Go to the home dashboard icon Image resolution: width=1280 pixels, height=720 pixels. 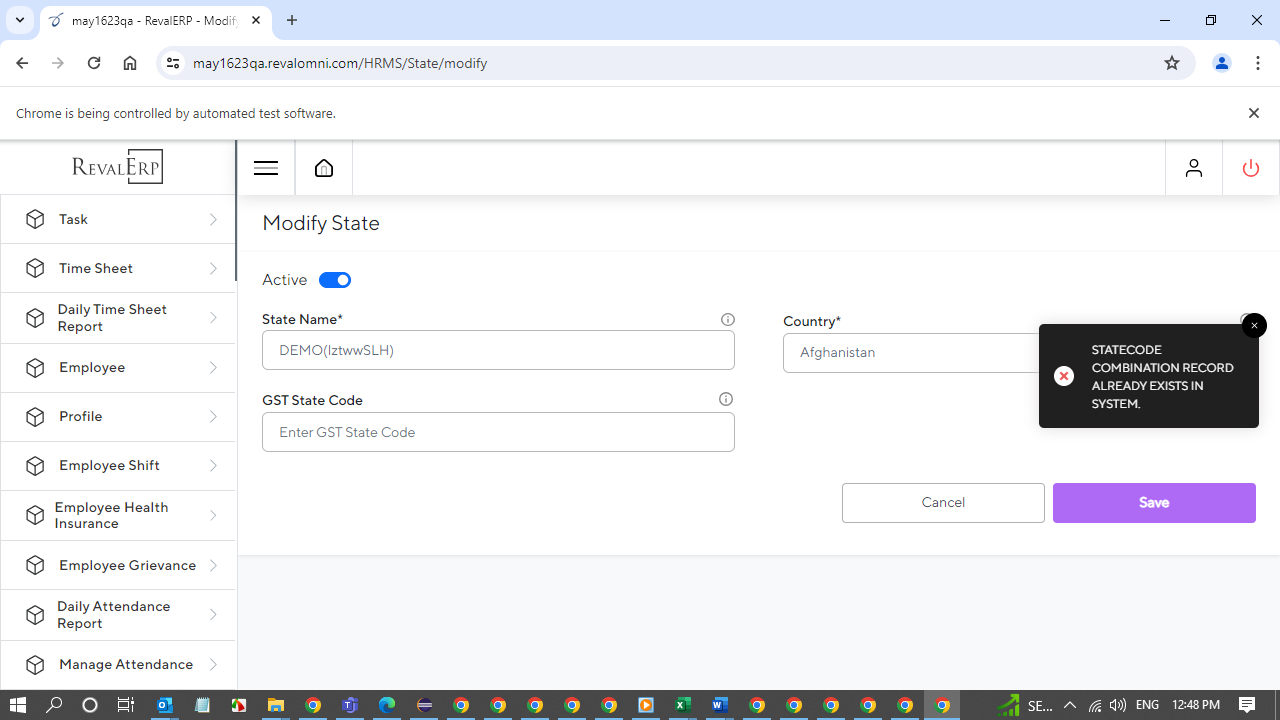click(x=324, y=168)
